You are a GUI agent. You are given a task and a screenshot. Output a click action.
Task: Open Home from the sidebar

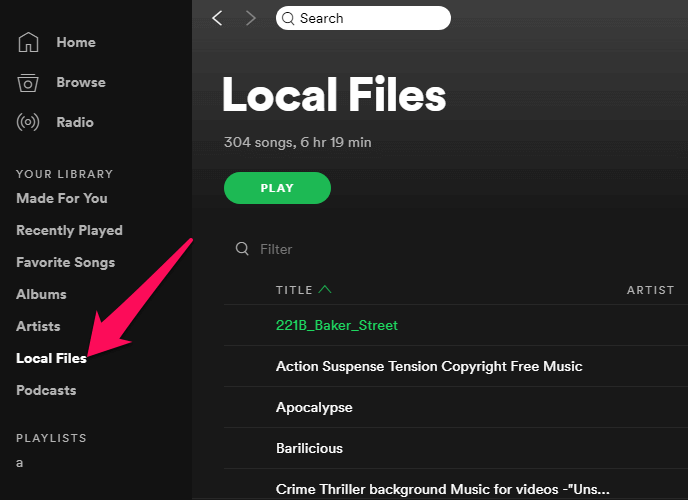(x=76, y=42)
